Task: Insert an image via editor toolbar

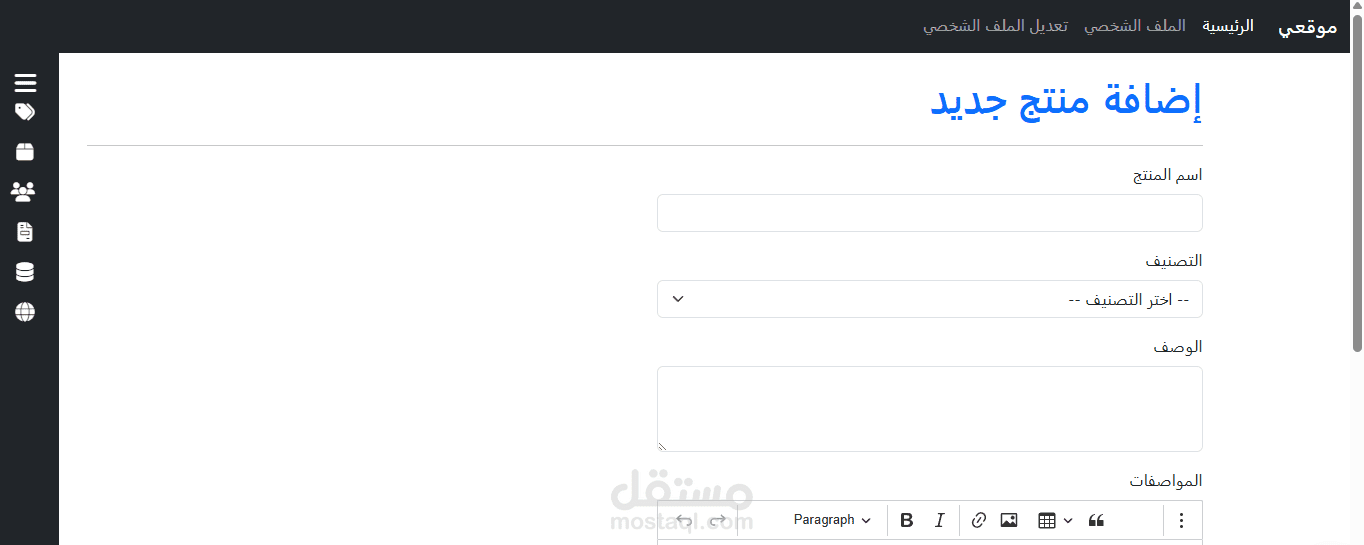Action: click(1009, 520)
